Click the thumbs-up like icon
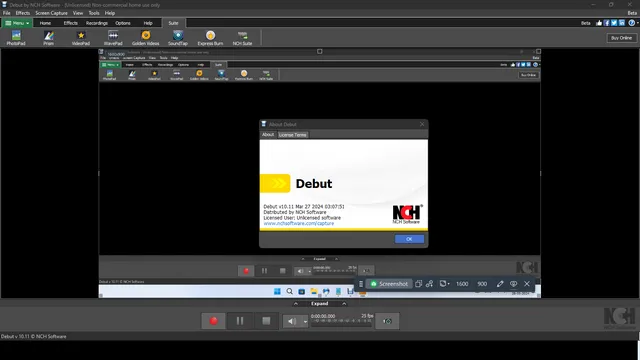Viewport: 640px width, 360px height. click(599, 23)
